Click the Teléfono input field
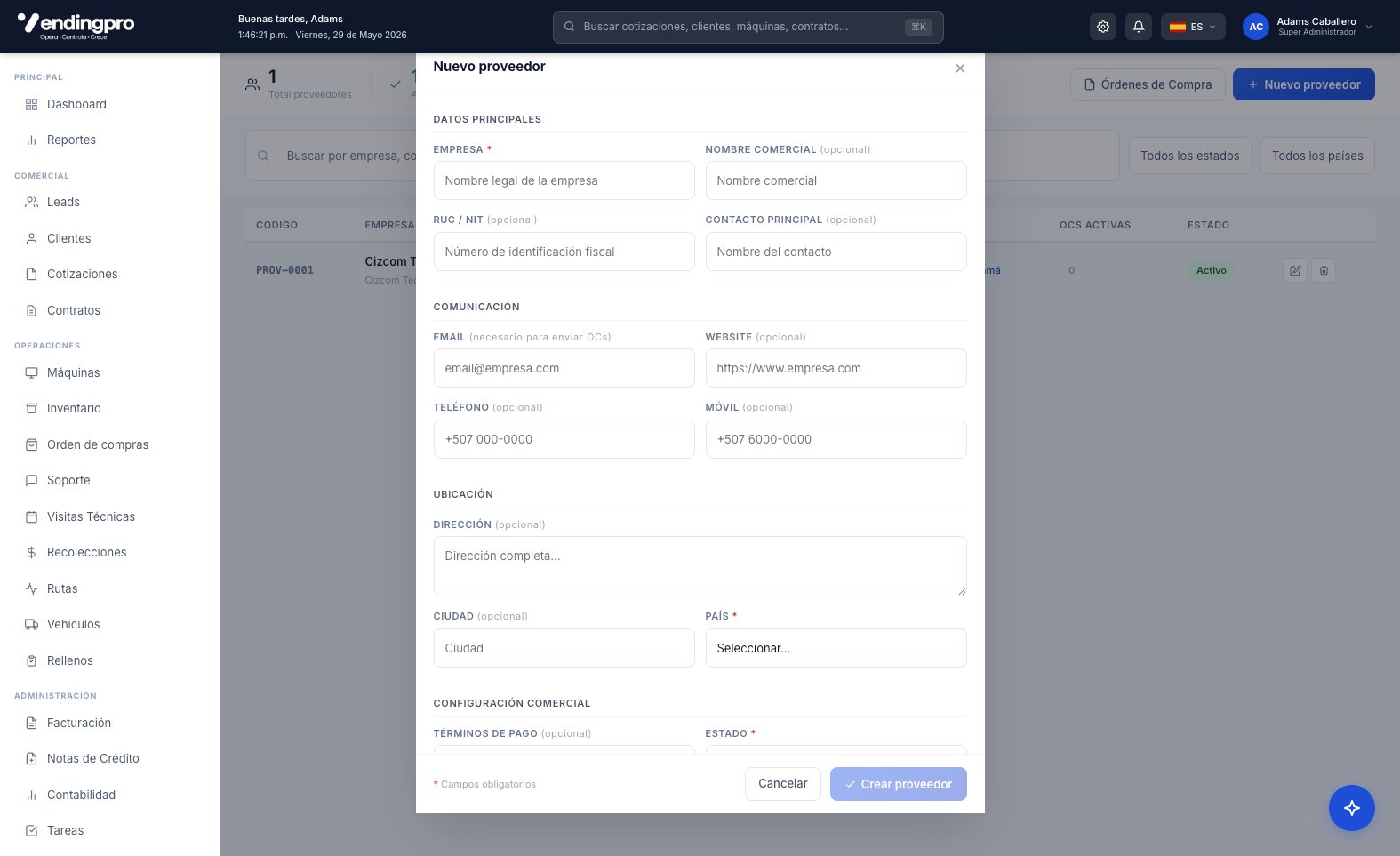The image size is (1400, 856). click(x=564, y=439)
